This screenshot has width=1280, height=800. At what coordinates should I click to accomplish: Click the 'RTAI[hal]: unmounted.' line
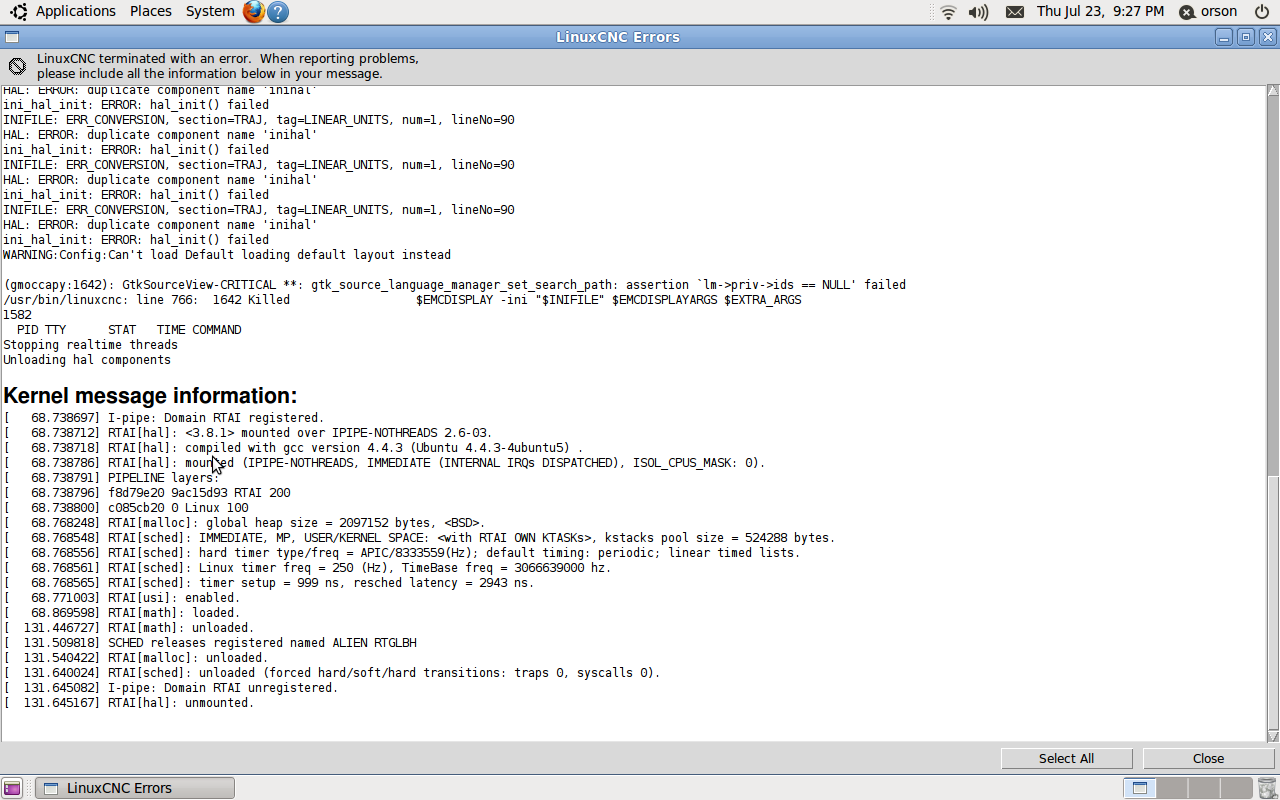(x=129, y=703)
